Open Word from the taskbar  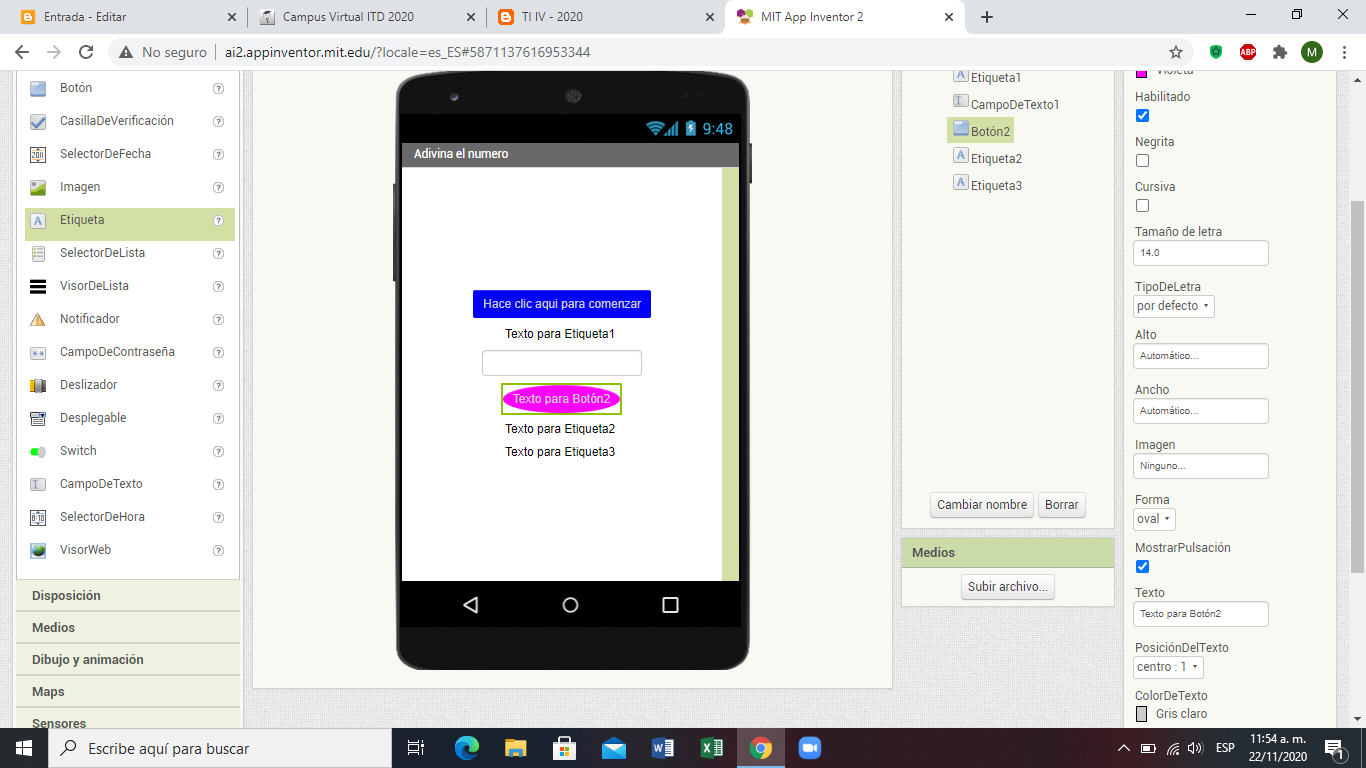pyautogui.click(x=662, y=748)
